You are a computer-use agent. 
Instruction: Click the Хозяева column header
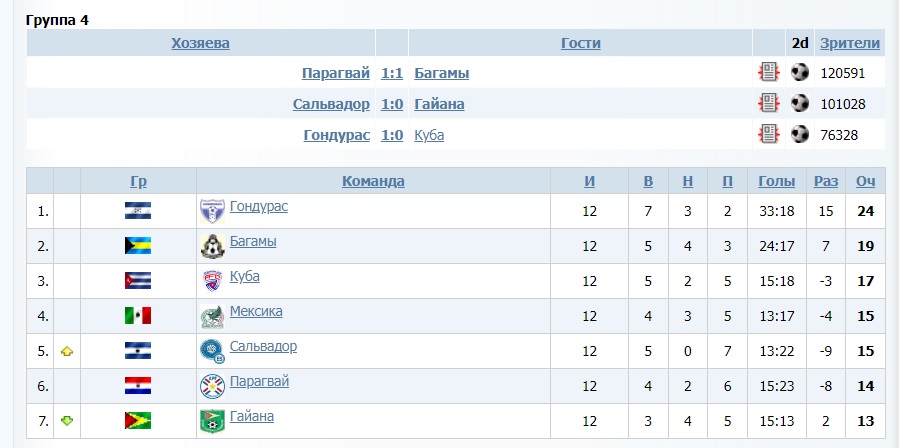[200, 43]
